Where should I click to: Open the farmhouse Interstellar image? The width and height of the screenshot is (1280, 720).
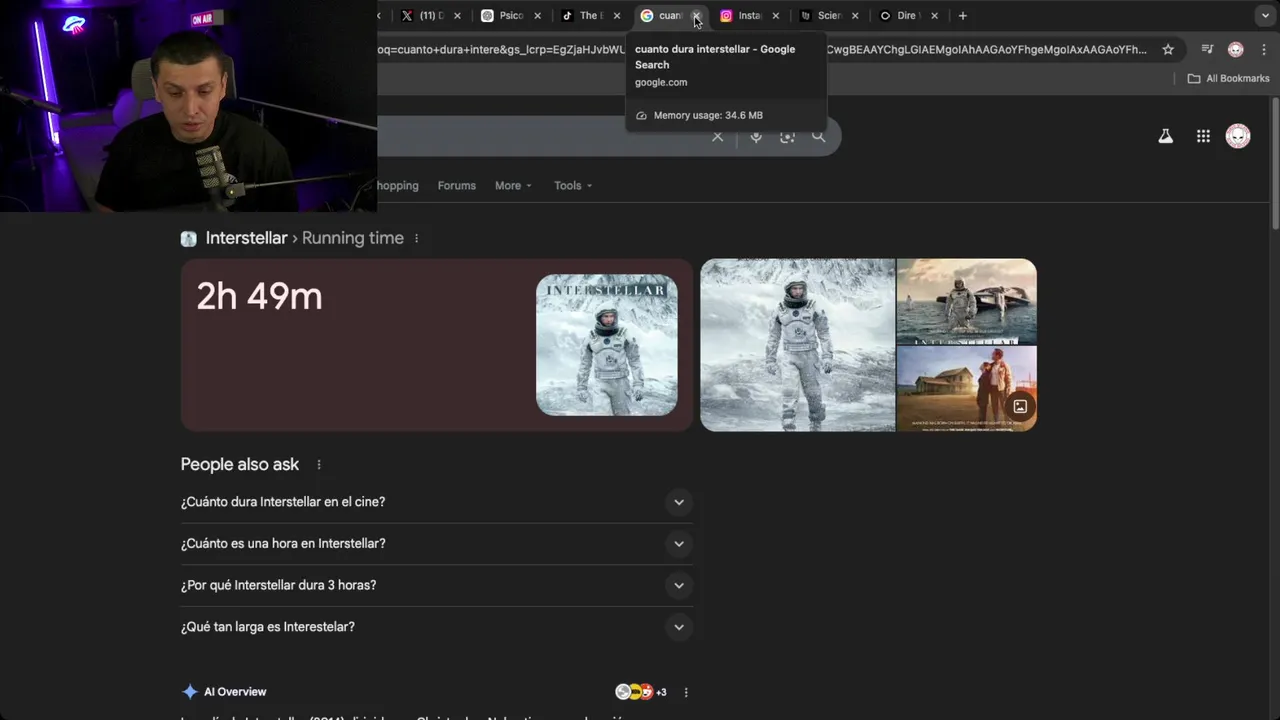(x=967, y=389)
